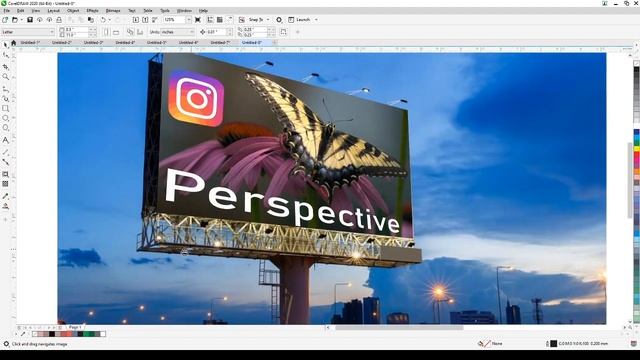Apply layout to Current Page only
640x360 pixels.
click(140, 32)
